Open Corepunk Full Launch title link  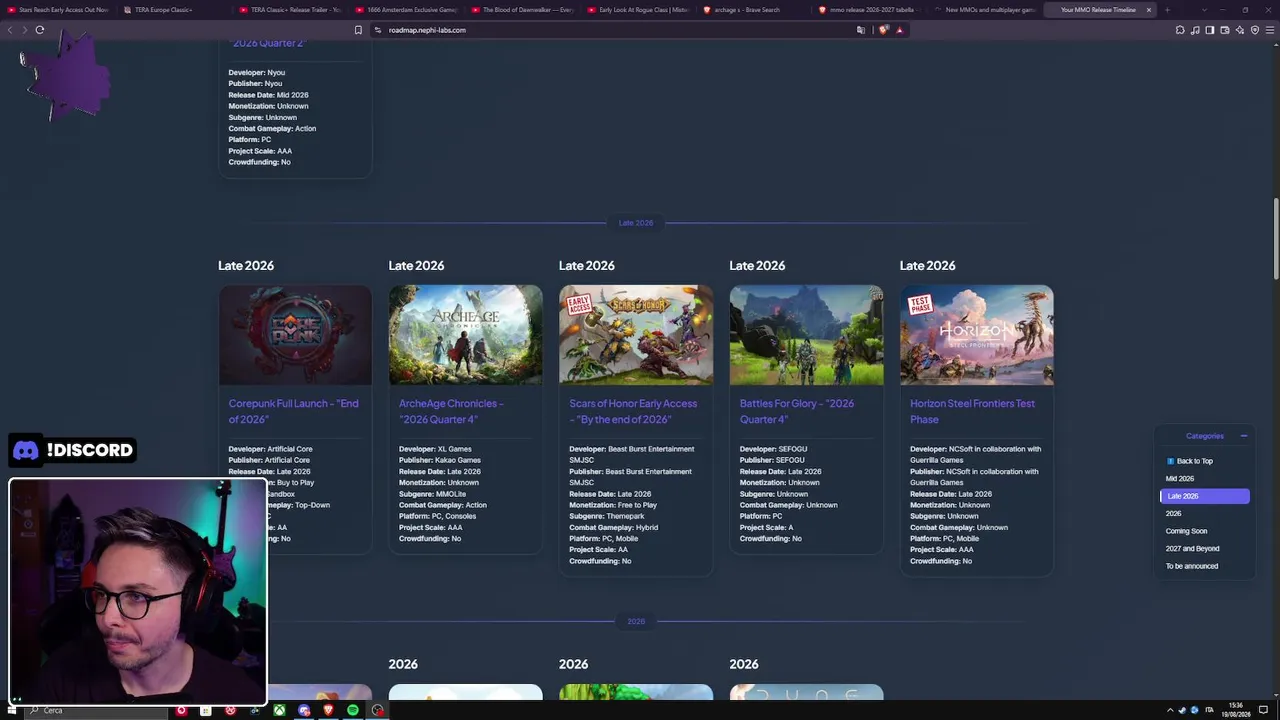point(293,411)
